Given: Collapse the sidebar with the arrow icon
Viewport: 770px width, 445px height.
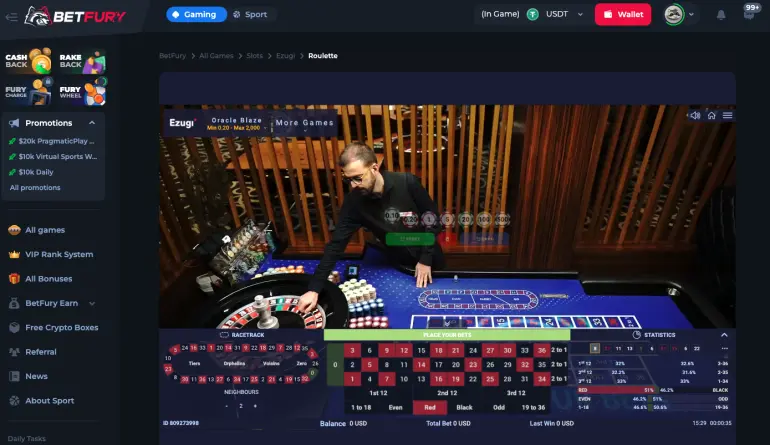Looking at the screenshot, I should point(11,17).
